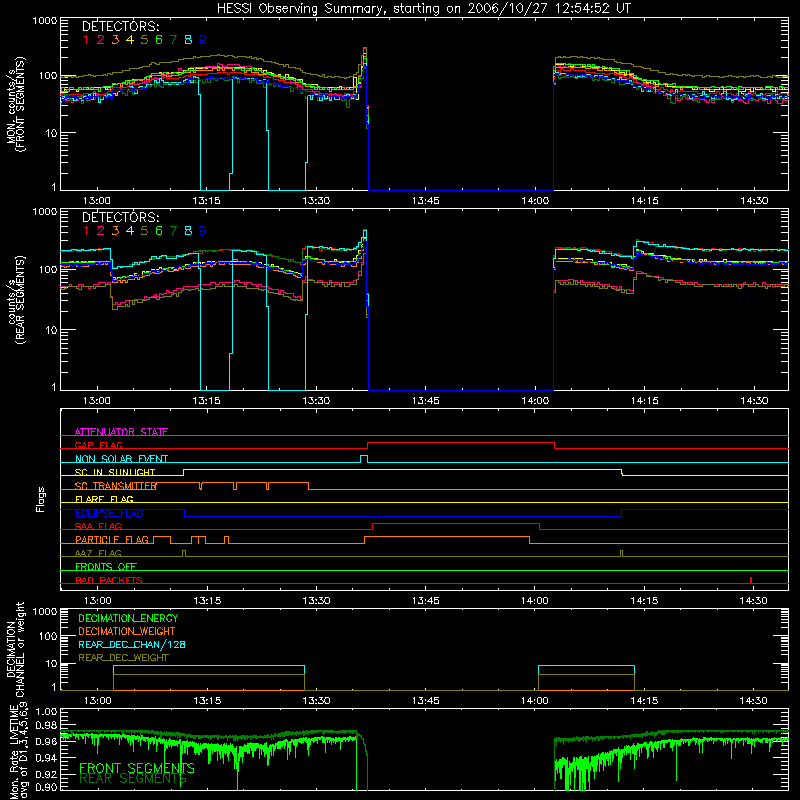Select the 0.92 y-axis label on the livetime plot
This screenshot has width=800, height=800.
point(46,772)
